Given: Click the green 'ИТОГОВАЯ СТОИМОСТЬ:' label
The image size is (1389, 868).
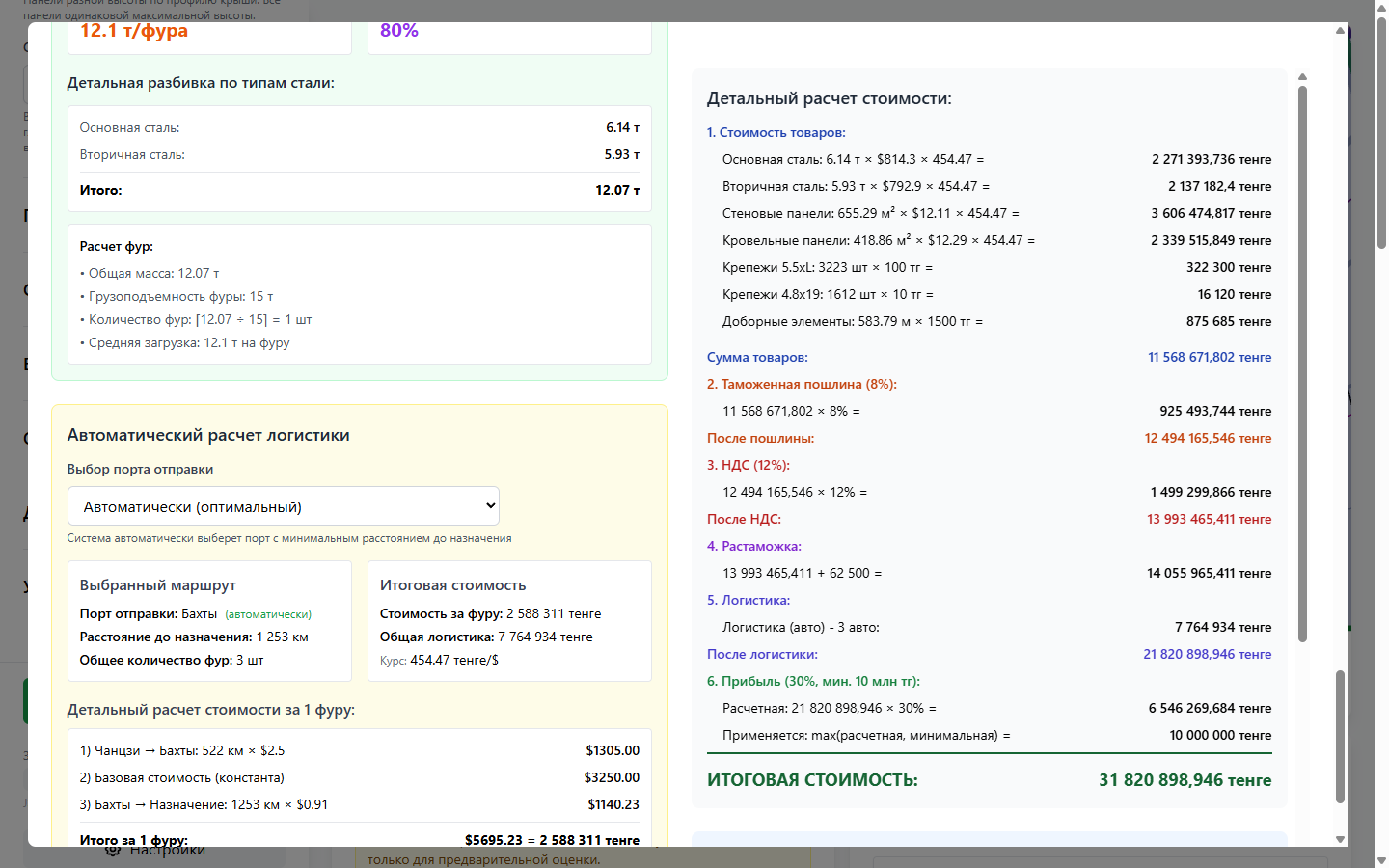Looking at the screenshot, I should click(812, 780).
